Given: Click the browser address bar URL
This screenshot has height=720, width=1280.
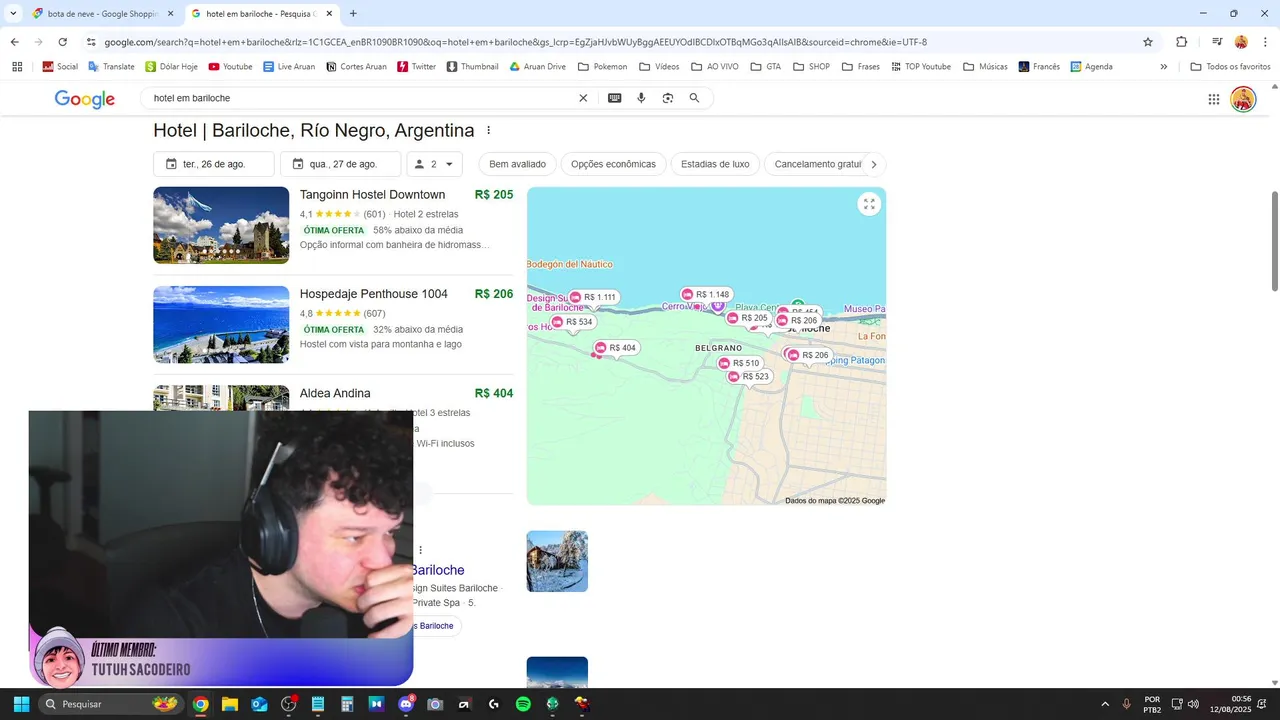Looking at the screenshot, I should coord(515,42).
